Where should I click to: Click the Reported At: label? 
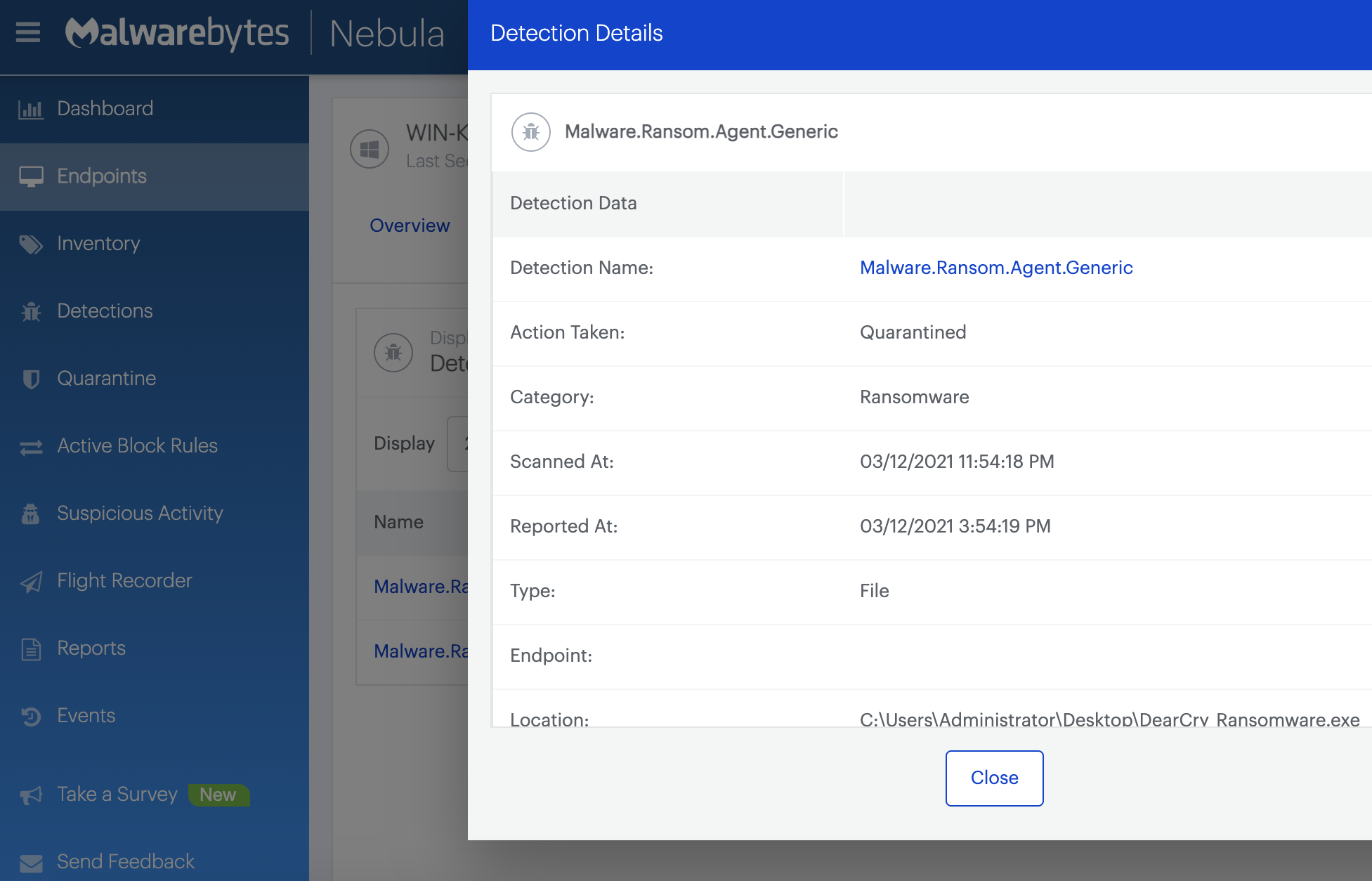coord(564,526)
